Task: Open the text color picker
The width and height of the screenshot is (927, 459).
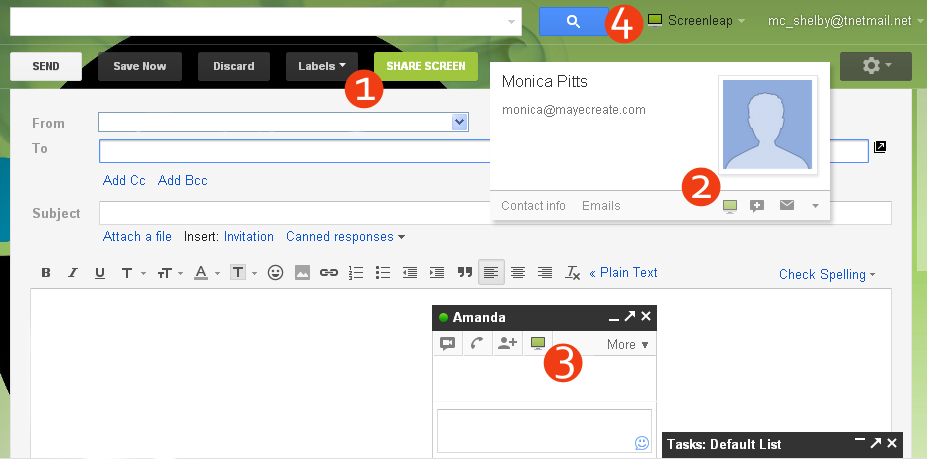Action: pos(207,273)
